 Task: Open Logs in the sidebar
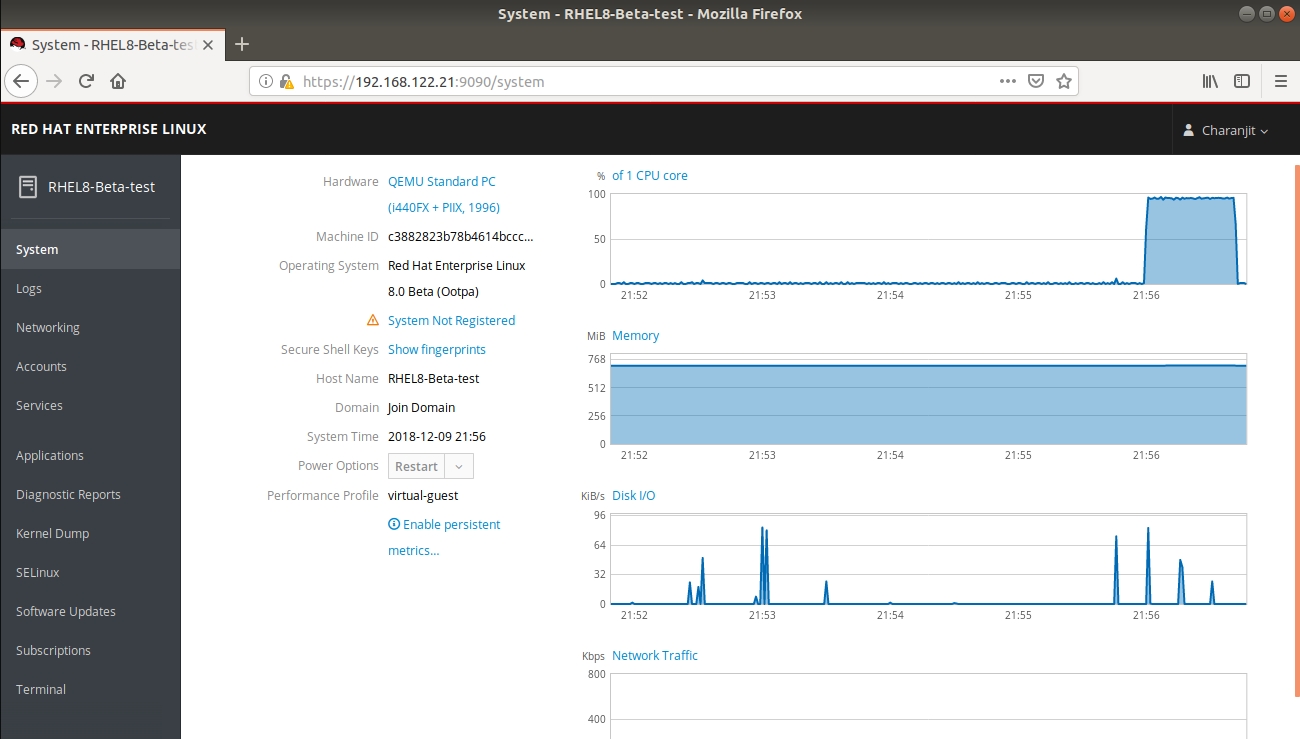pyautogui.click(x=29, y=289)
